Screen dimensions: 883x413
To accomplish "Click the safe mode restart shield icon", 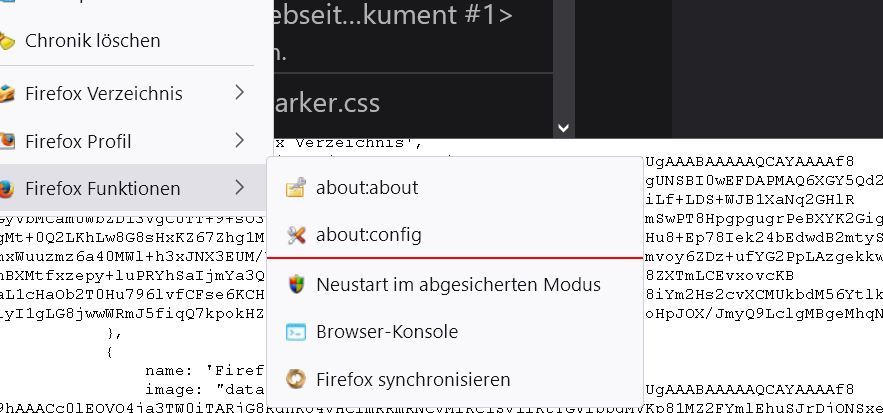I will click(295, 284).
